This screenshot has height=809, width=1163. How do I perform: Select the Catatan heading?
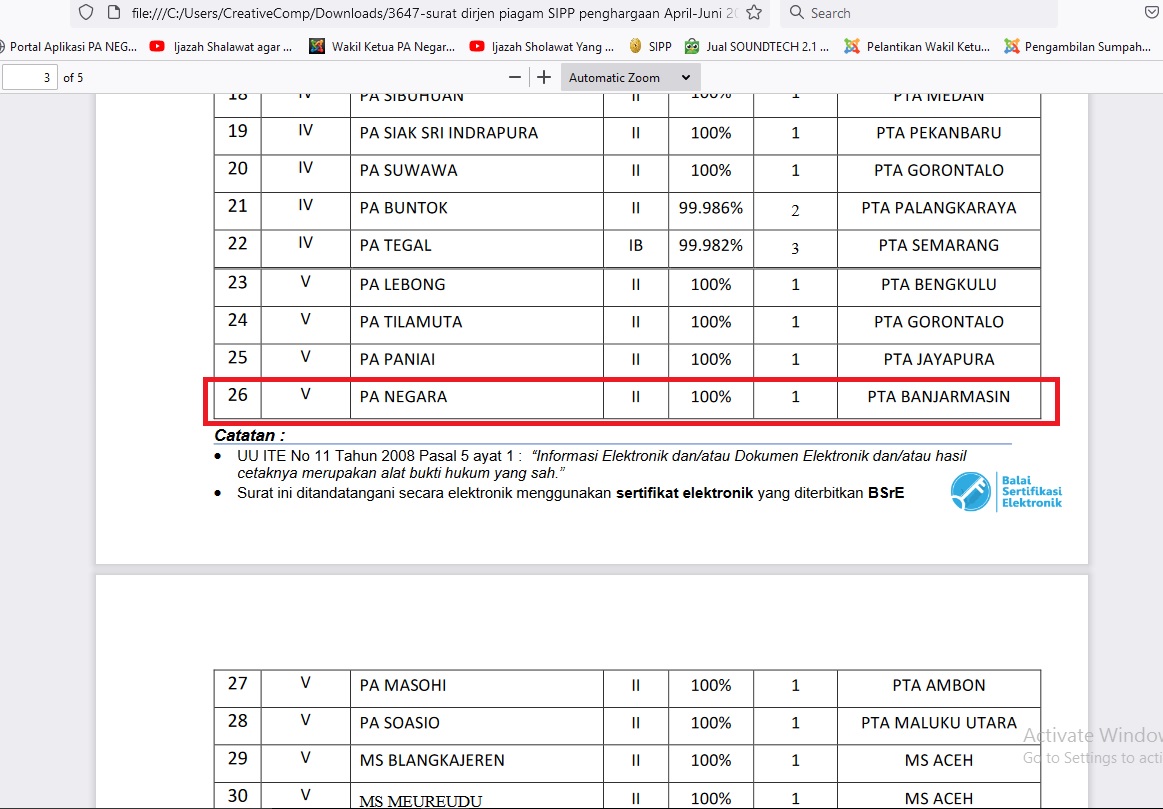(x=249, y=436)
